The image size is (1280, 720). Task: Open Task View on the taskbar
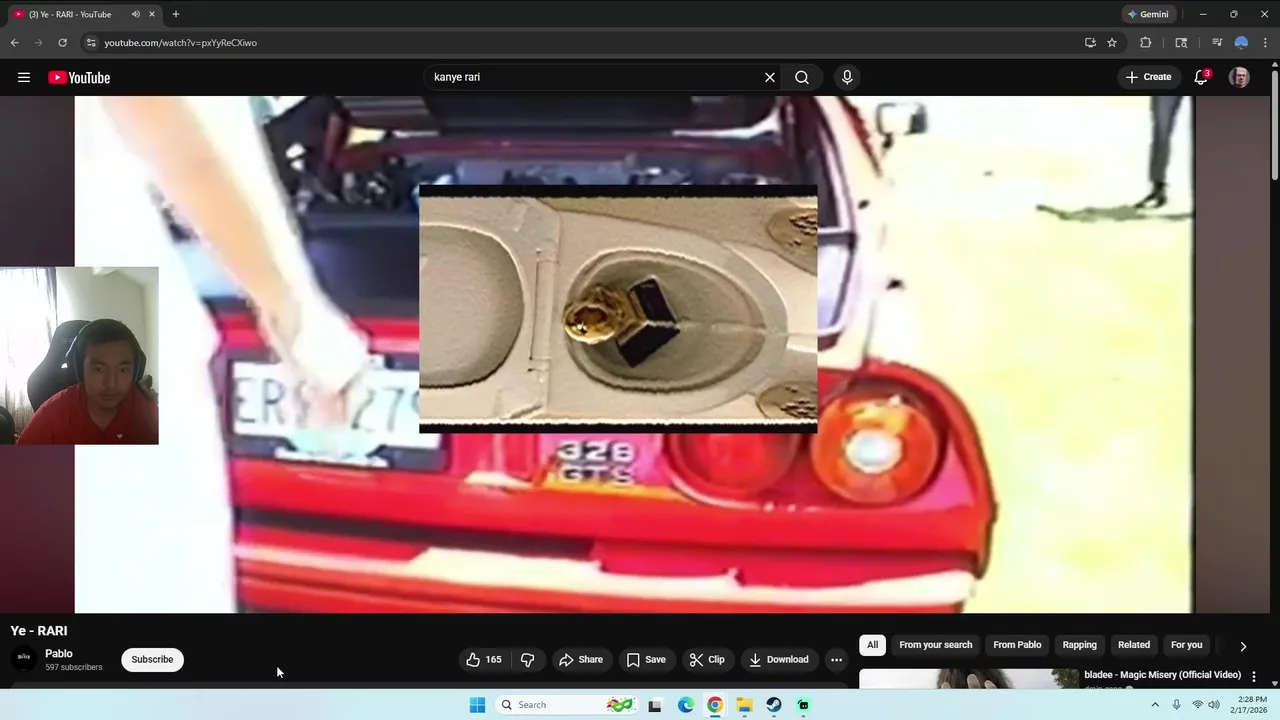(655, 705)
